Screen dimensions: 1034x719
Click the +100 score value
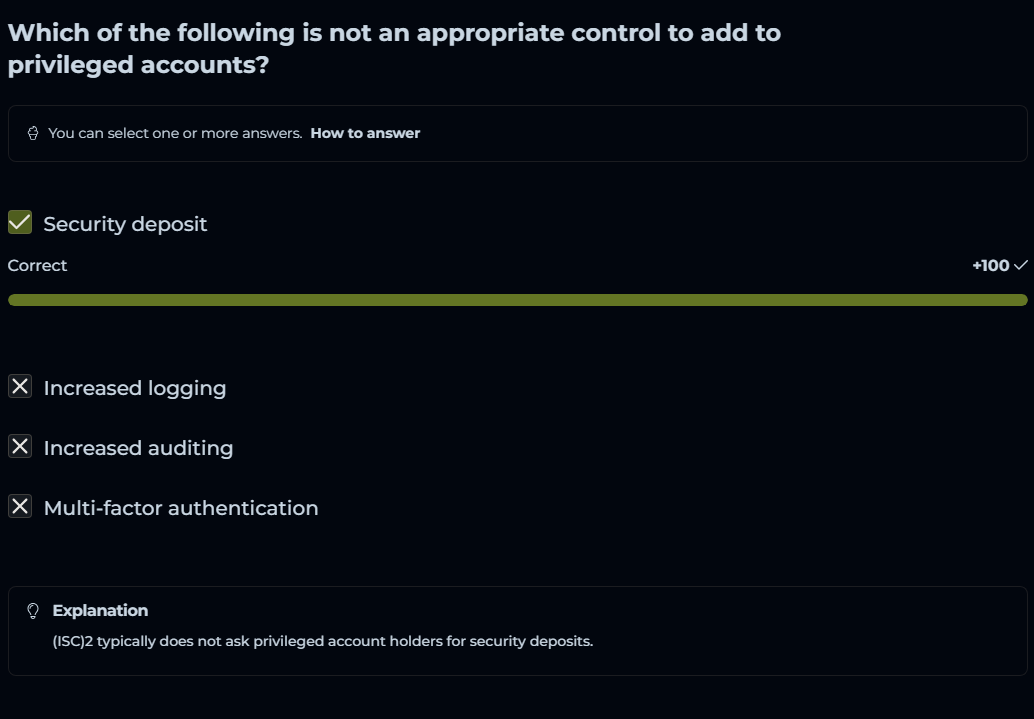pos(990,265)
